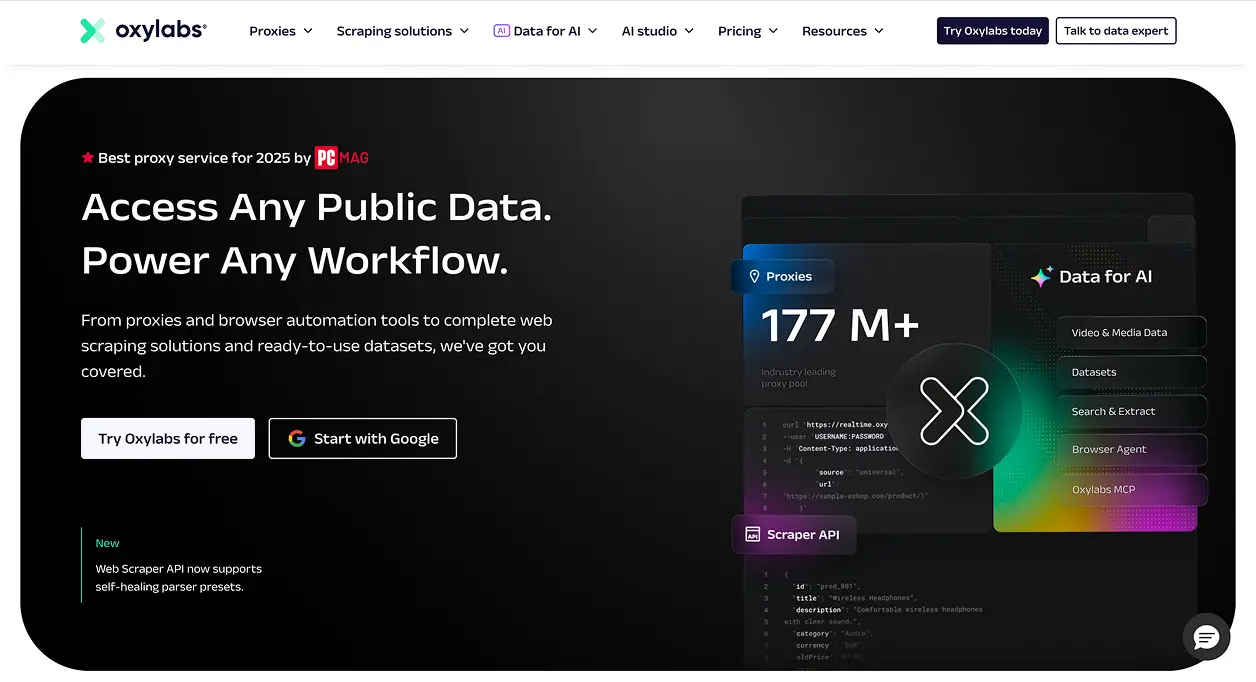Click the AI badge icon beside Data for AI

(501, 31)
